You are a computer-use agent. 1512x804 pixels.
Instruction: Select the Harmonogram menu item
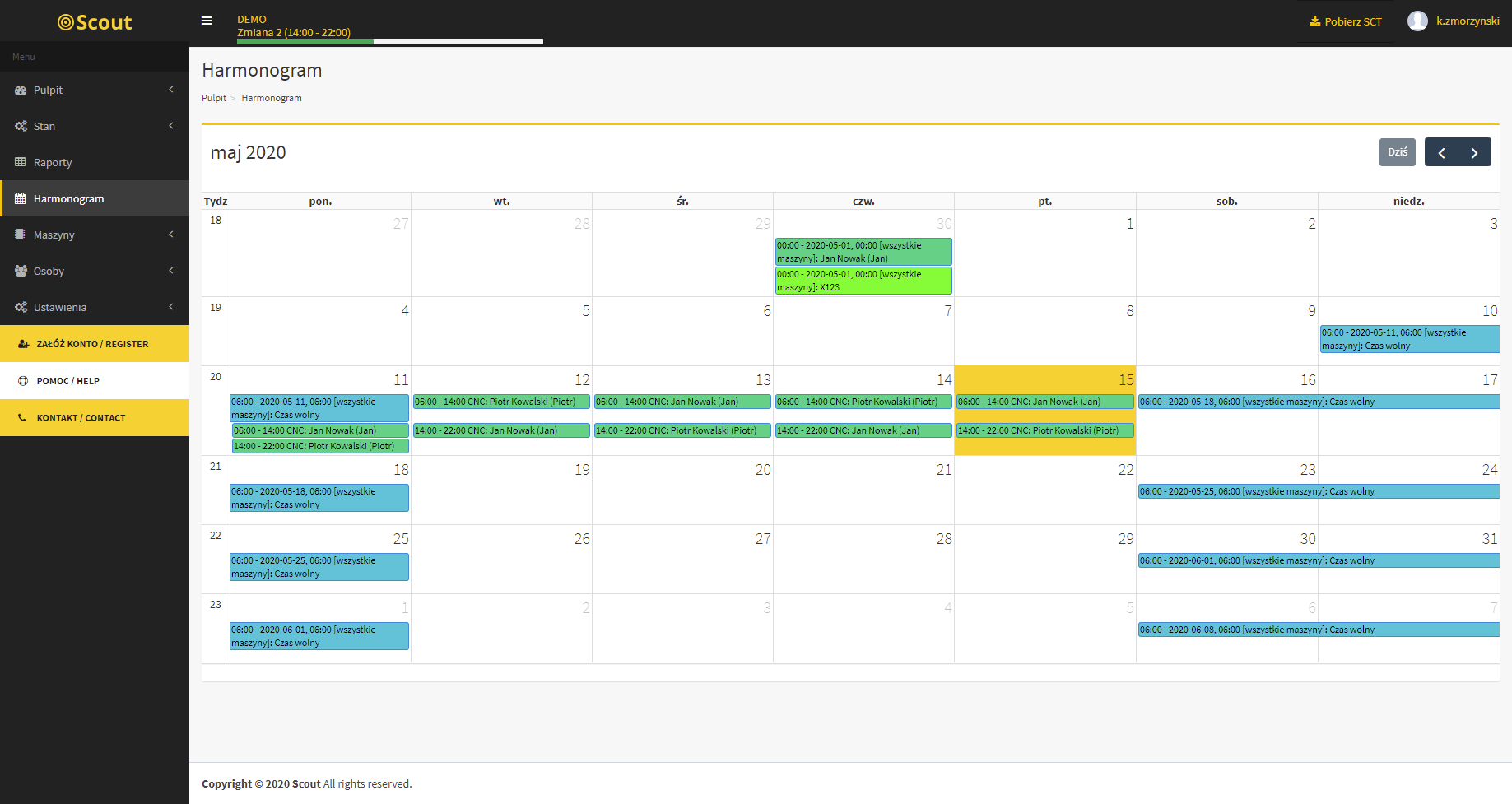(x=95, y=199)
